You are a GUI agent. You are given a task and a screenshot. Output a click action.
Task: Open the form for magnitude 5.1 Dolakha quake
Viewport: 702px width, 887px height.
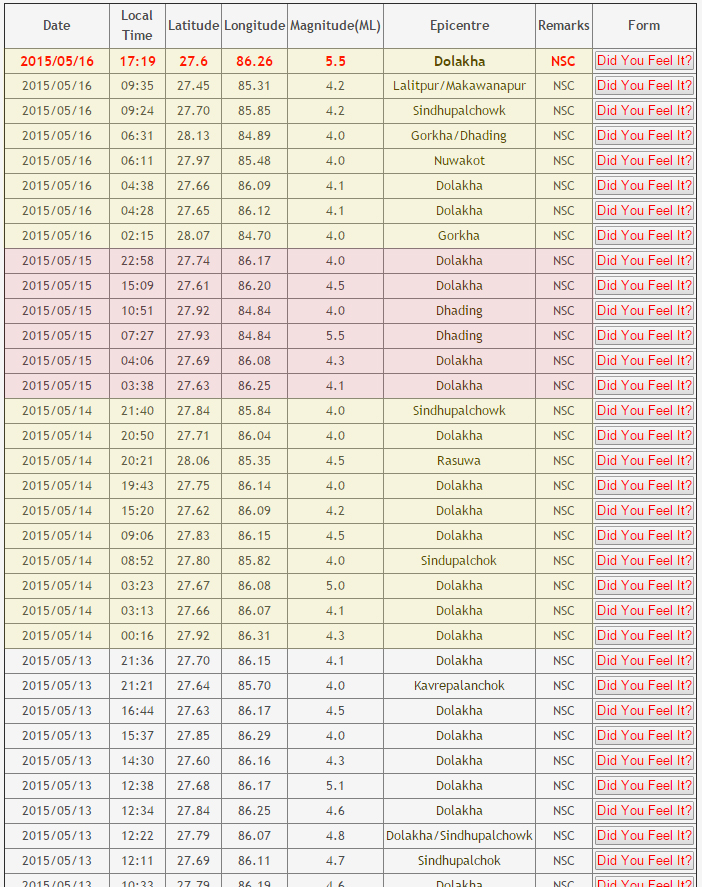point(644,786)
